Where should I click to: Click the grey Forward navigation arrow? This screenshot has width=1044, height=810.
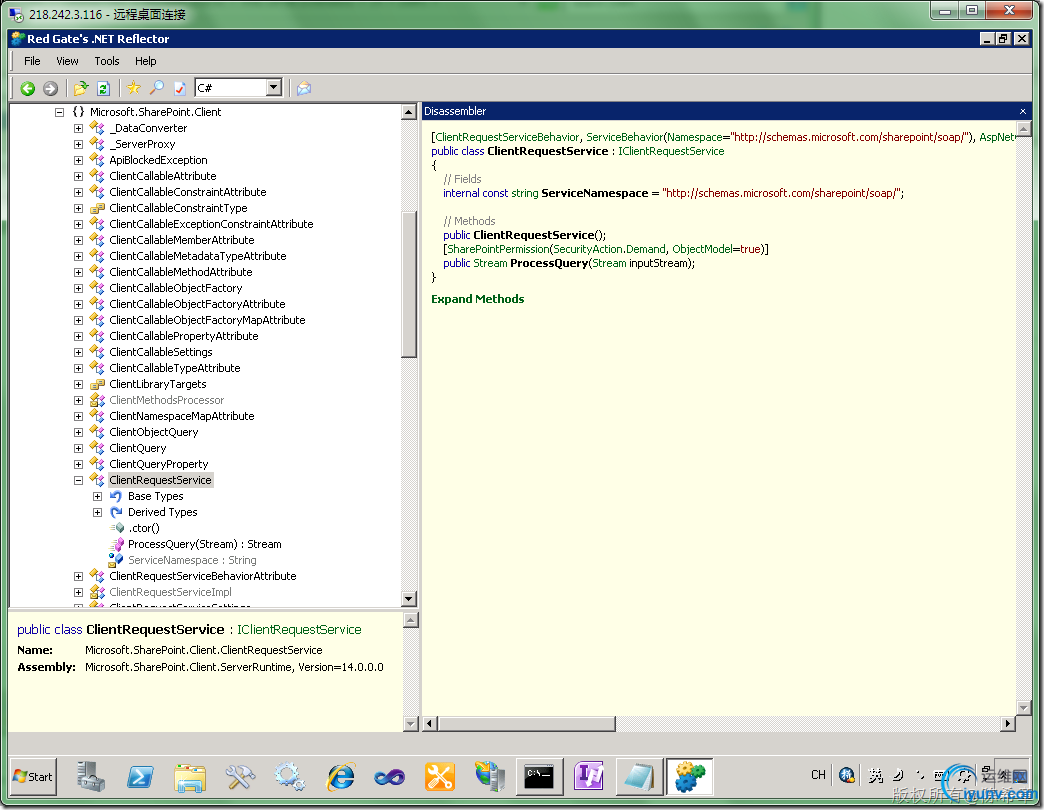coord(50,88)
